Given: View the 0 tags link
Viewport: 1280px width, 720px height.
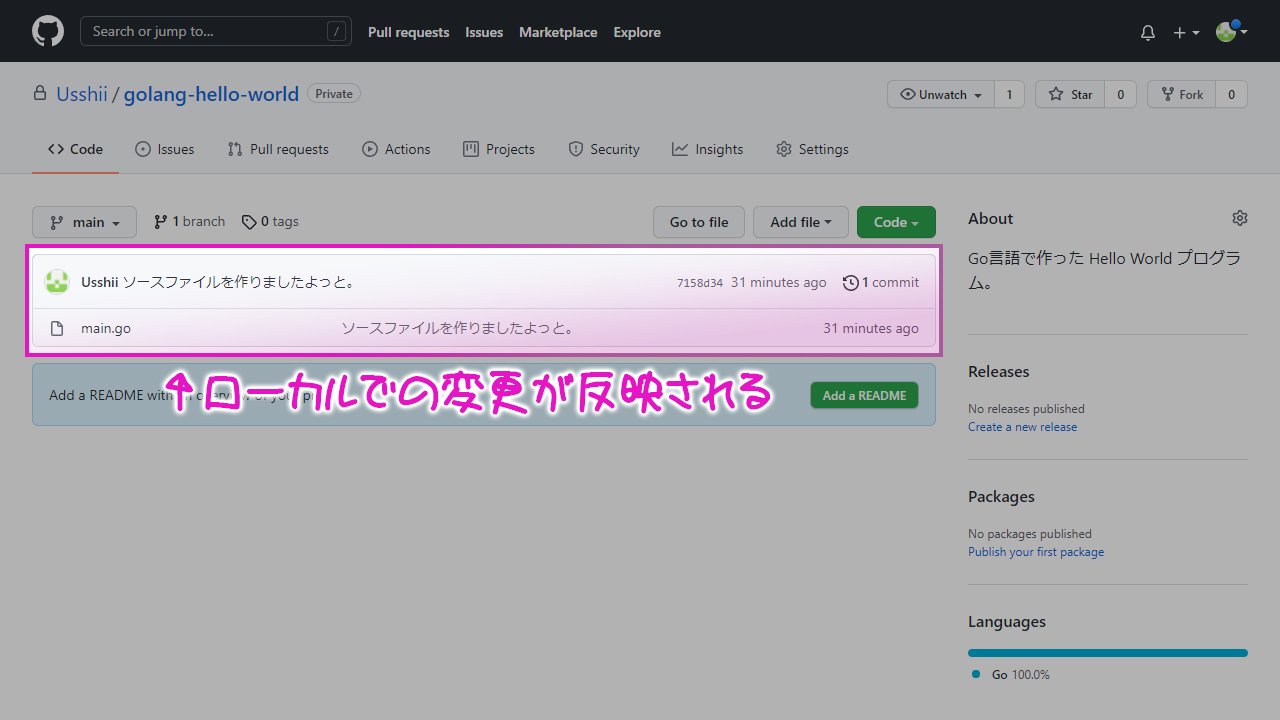Looking at the screenshot, I should click(x=270, y=222).
